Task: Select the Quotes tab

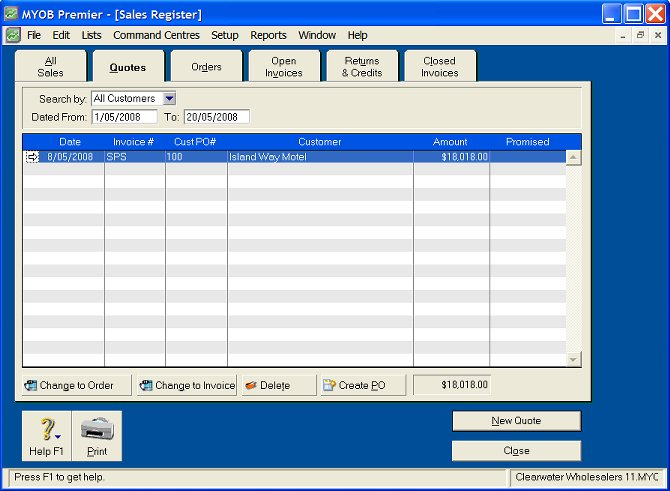Action: point(128,67)
